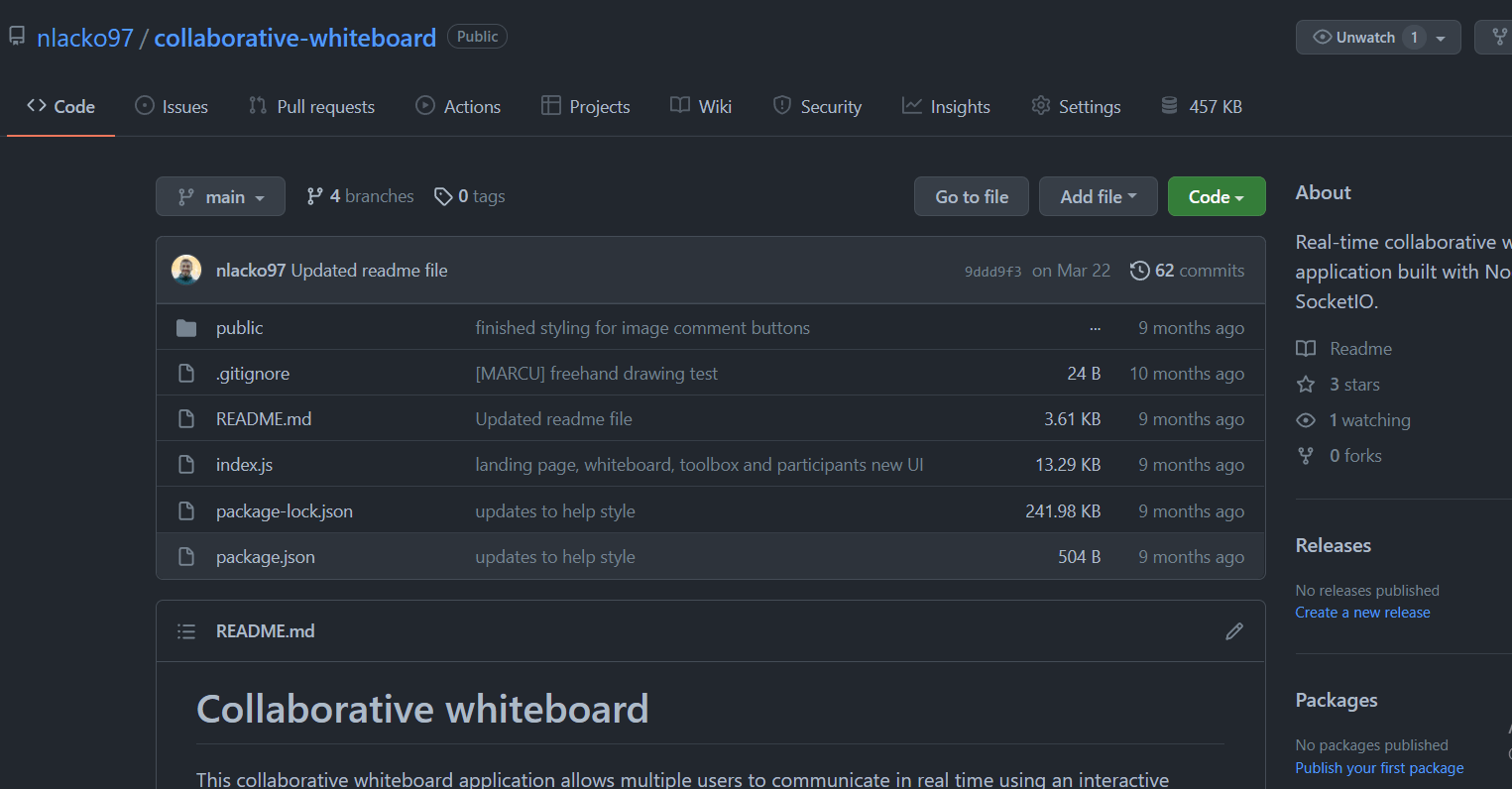The height and width of the screenshot is (789, 1512).
Task: Click the Go to file button
Action: 971,197
